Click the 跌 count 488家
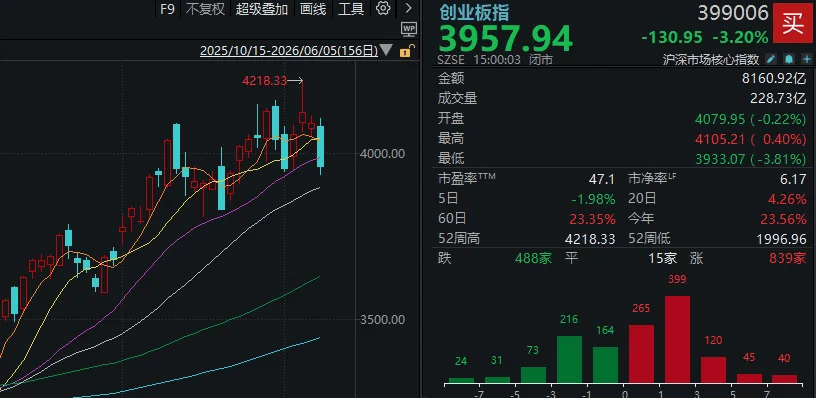Image resolution: width=816 pixels, height=398 pixels. (x=533, y=258)
